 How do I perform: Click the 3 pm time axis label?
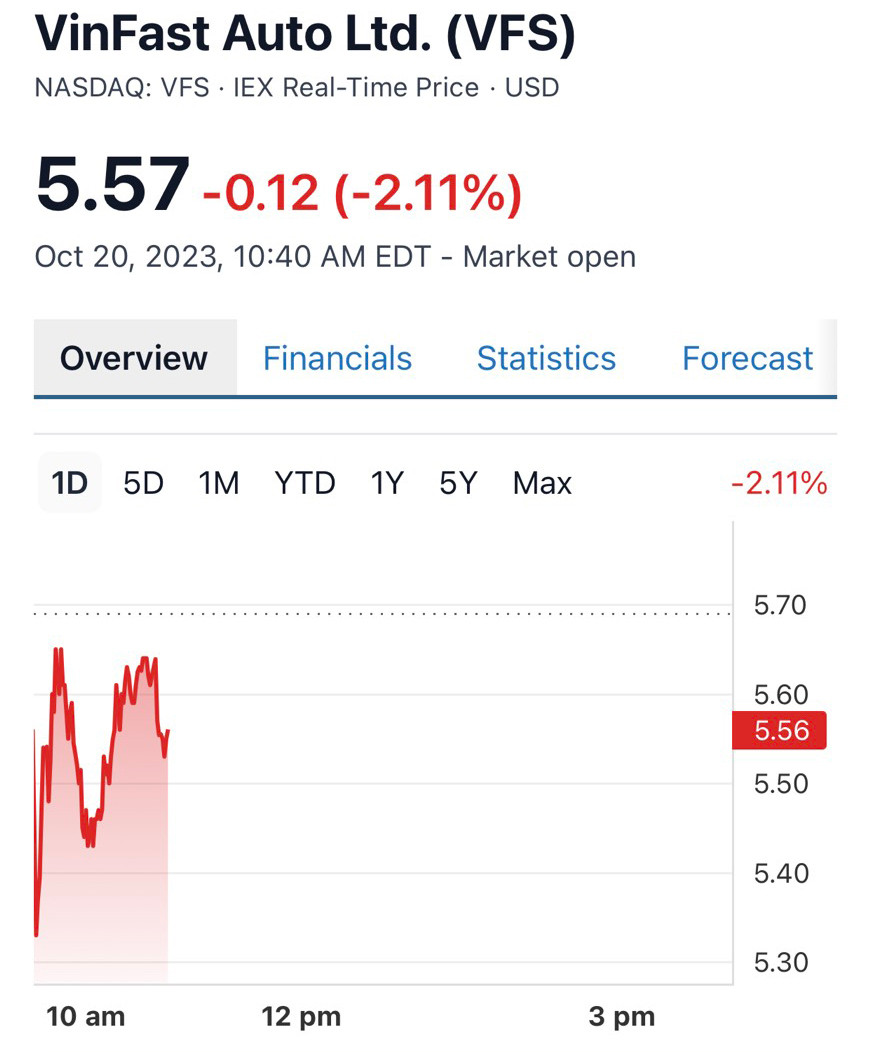click(622, 1017)
